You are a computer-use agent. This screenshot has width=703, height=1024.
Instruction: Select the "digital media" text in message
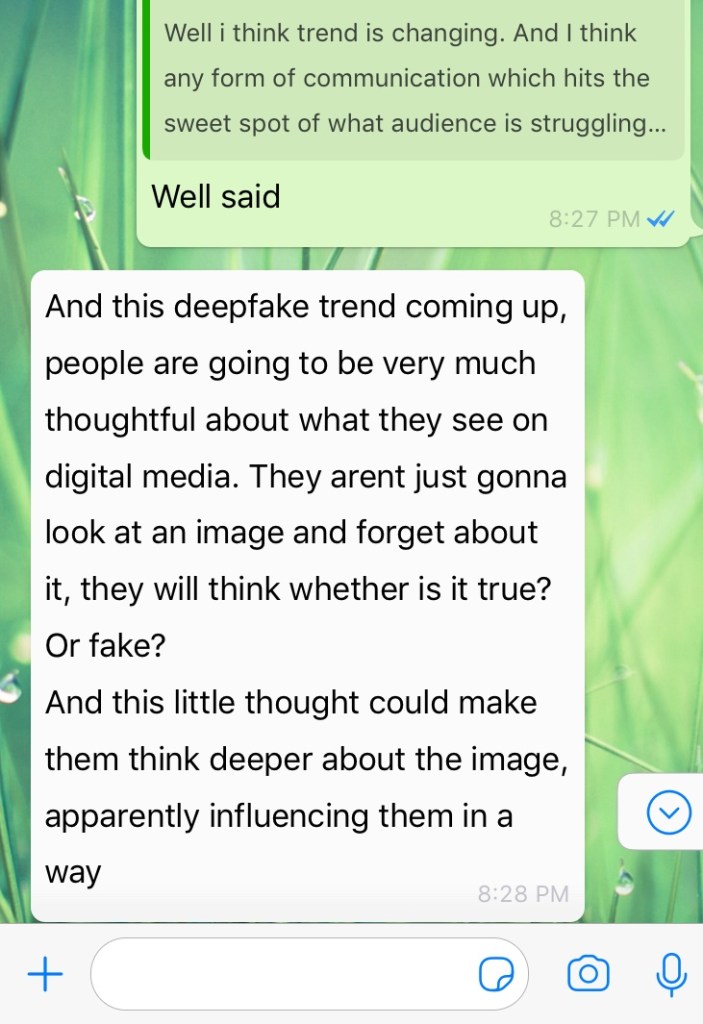pos(138,476)
